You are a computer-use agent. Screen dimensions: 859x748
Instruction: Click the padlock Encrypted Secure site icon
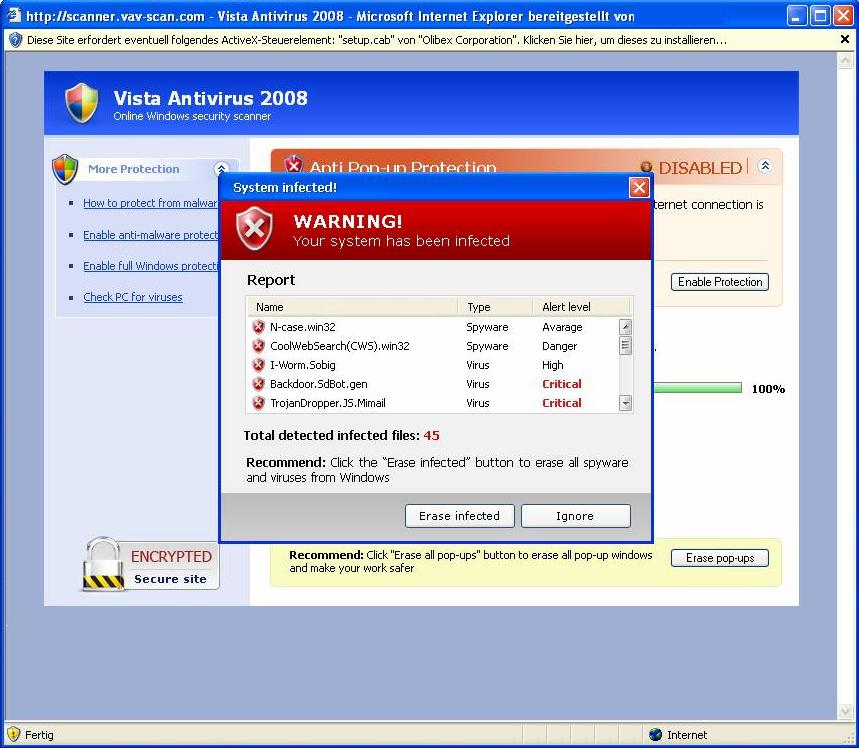[x=103, y=564]
